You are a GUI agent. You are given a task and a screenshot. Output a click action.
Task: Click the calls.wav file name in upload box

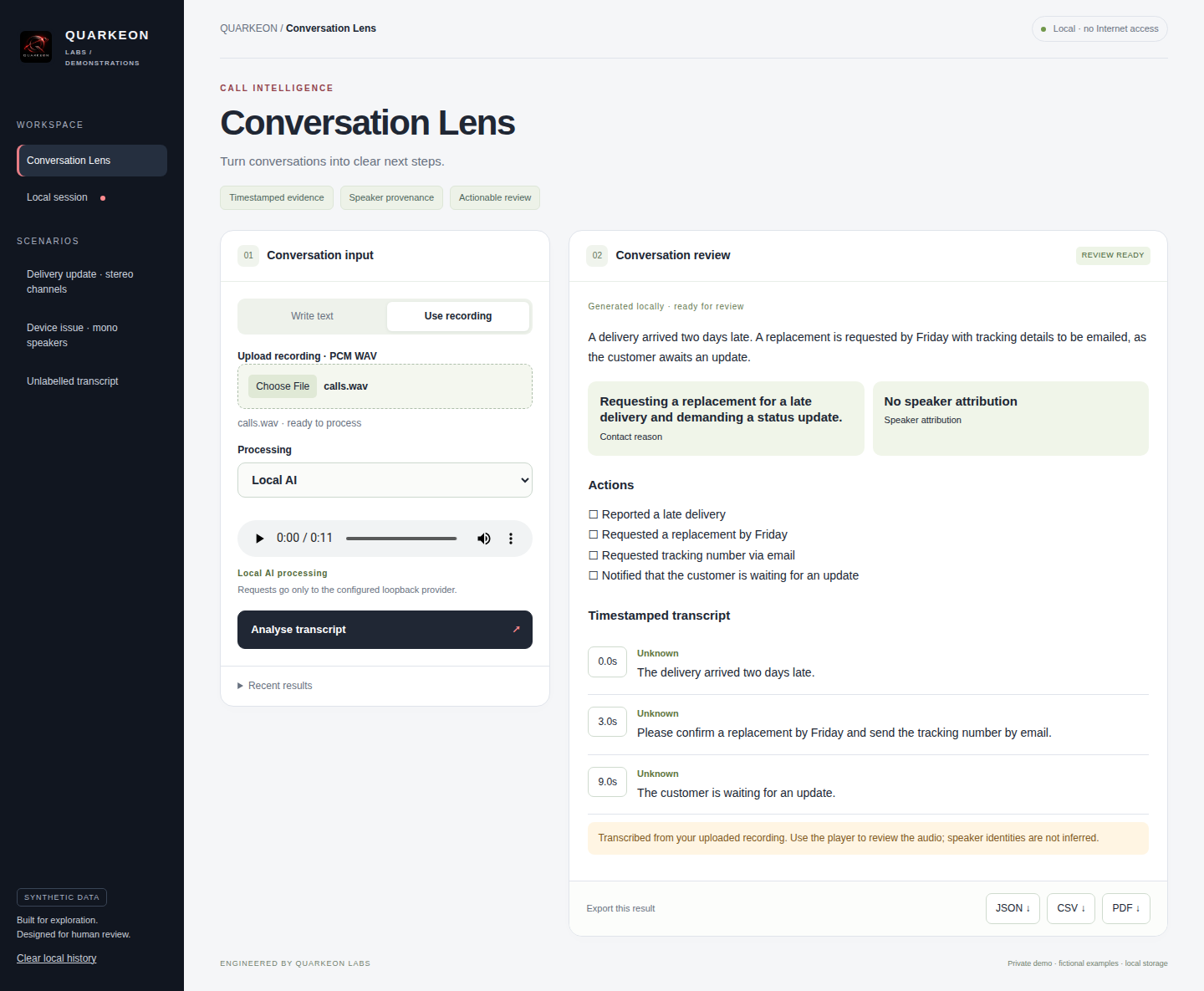coord(345,386)
